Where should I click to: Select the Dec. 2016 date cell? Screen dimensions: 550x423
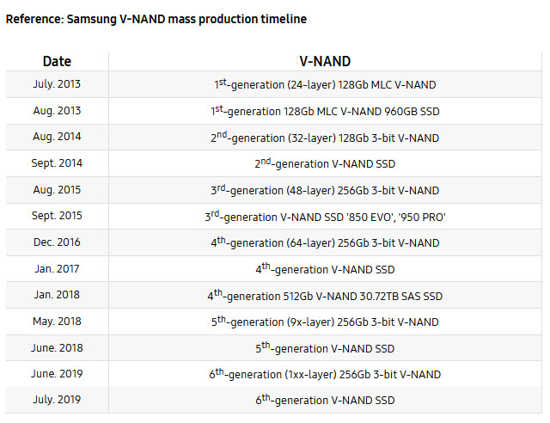point(57,242)
